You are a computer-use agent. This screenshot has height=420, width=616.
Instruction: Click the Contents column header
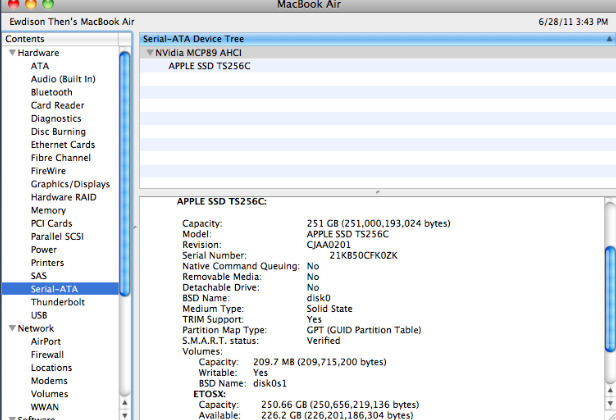60,39
